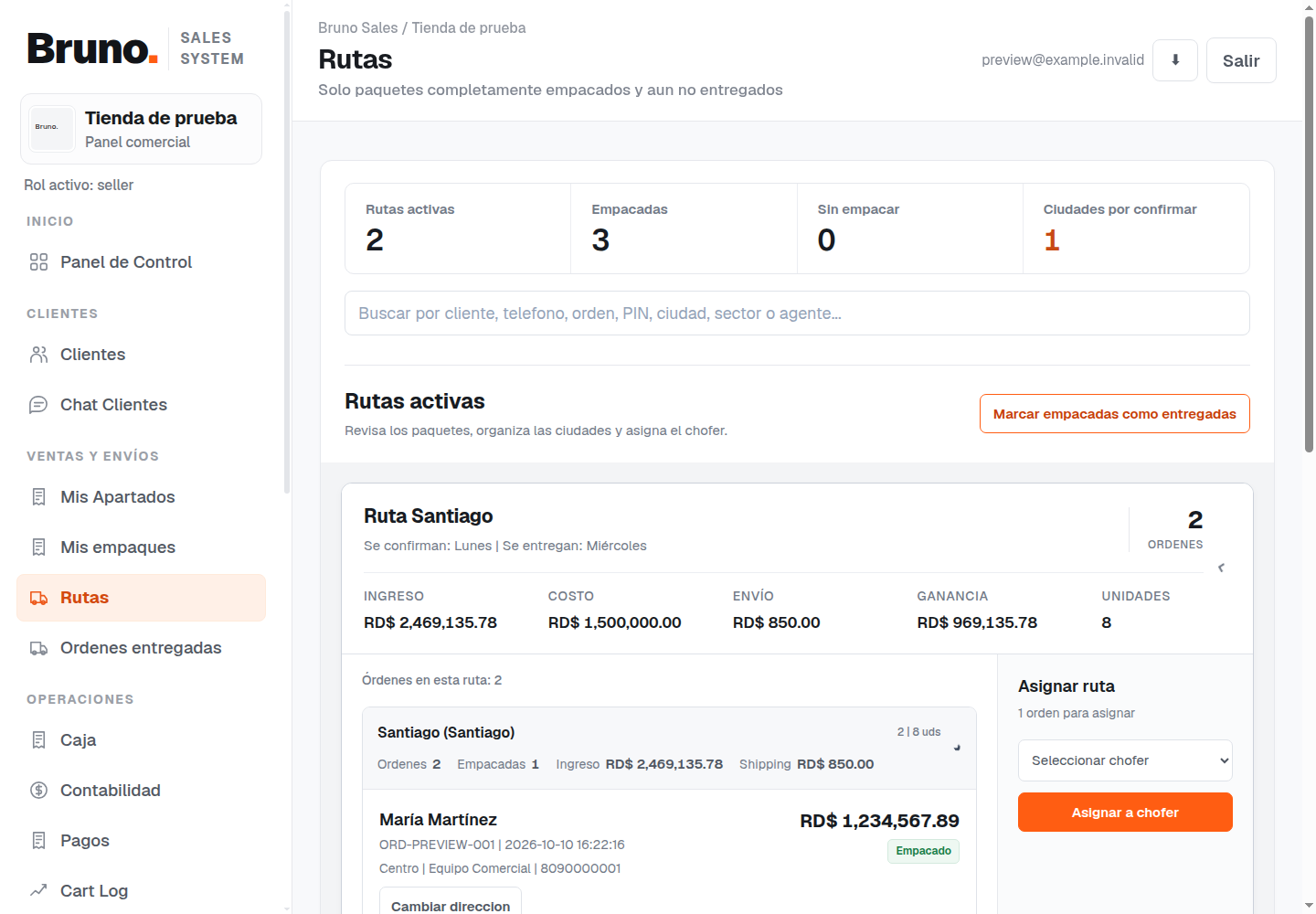1316x914 pixels.
Task: Click the preview@example.invalid email text
Action: coord(1063,60)
